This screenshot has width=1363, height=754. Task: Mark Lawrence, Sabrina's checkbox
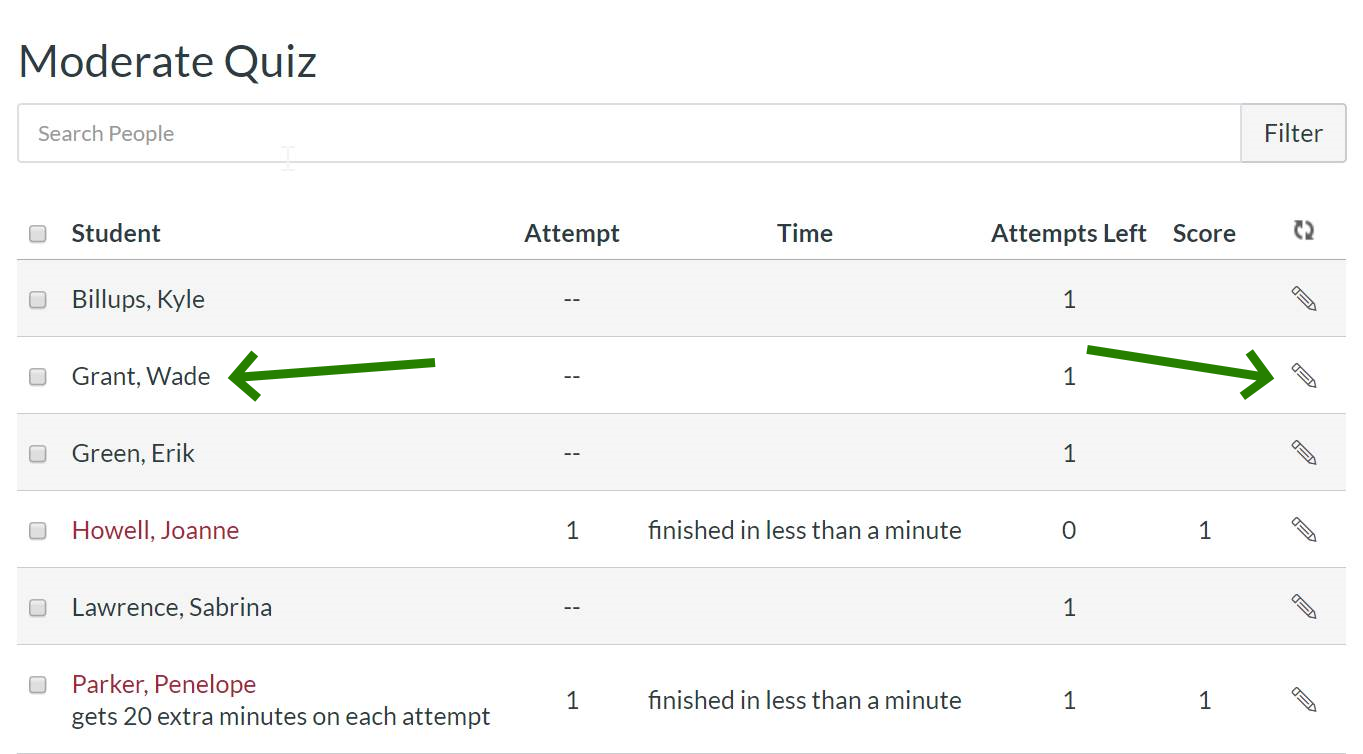click(x=38, y=608)
